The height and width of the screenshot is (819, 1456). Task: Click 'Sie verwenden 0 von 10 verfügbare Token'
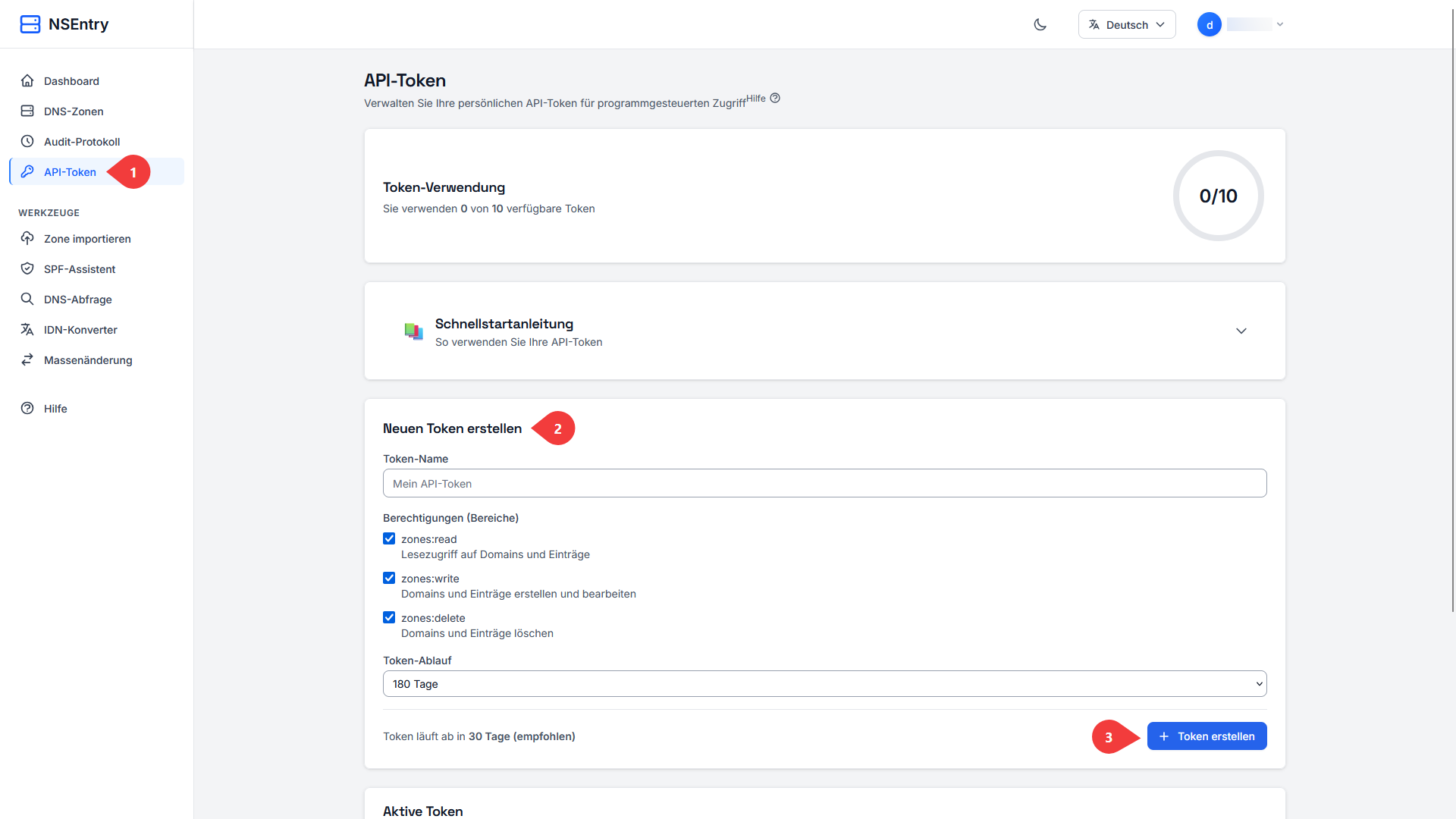(x=489, y=209)
